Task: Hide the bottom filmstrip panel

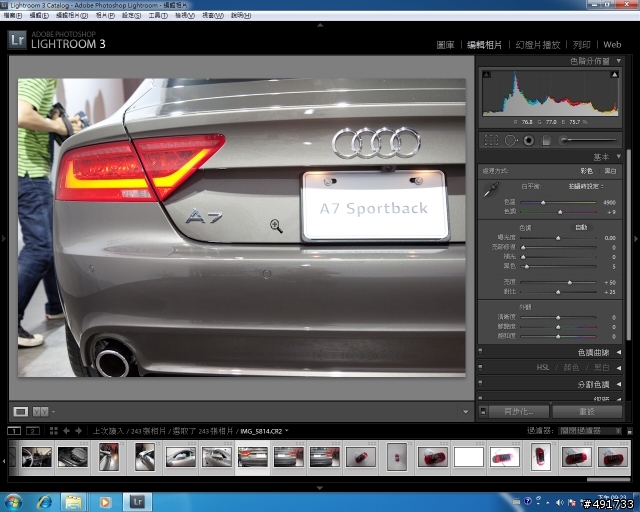Action: coord(320,488)
